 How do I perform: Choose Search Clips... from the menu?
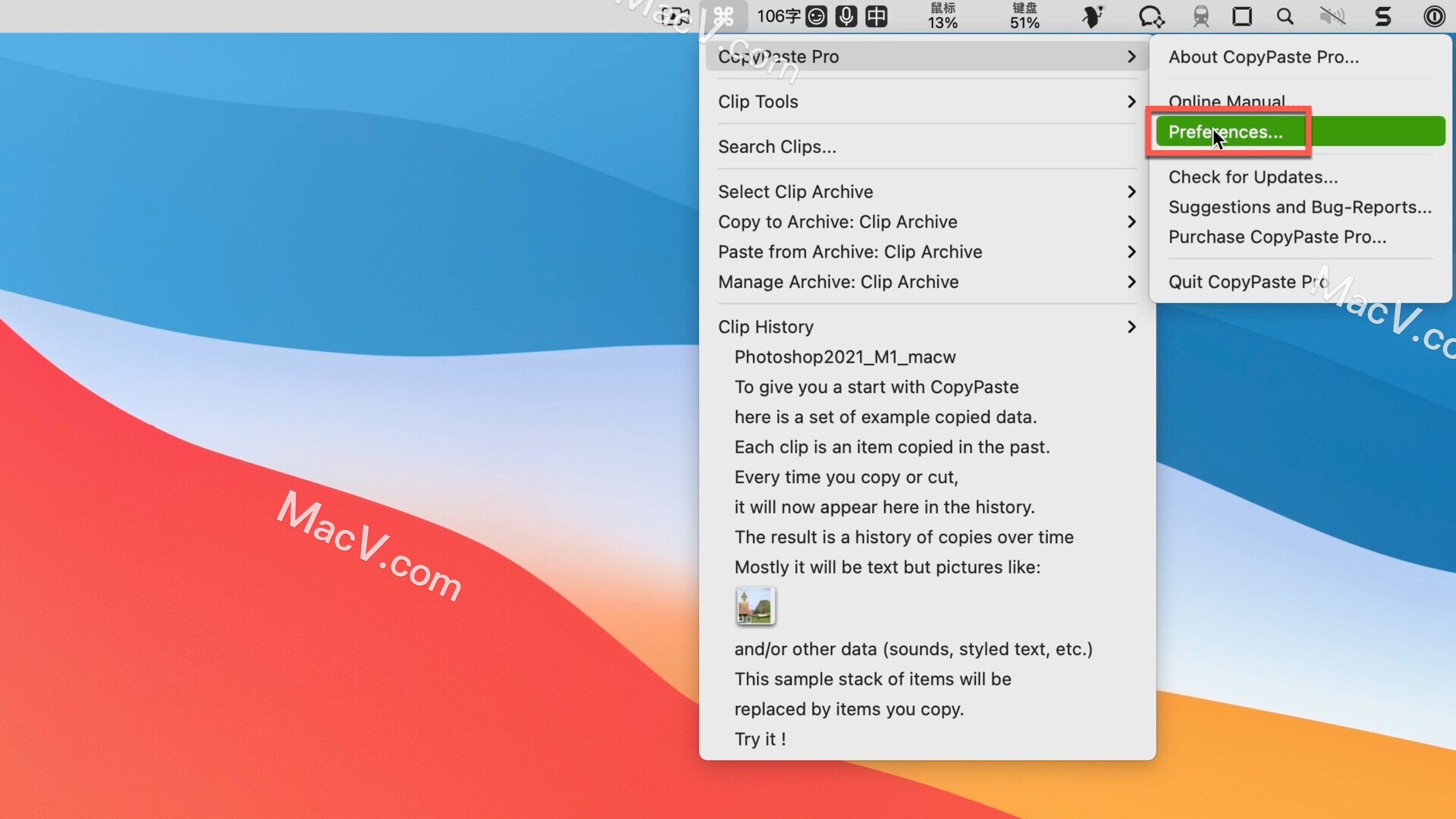[927, 146]
